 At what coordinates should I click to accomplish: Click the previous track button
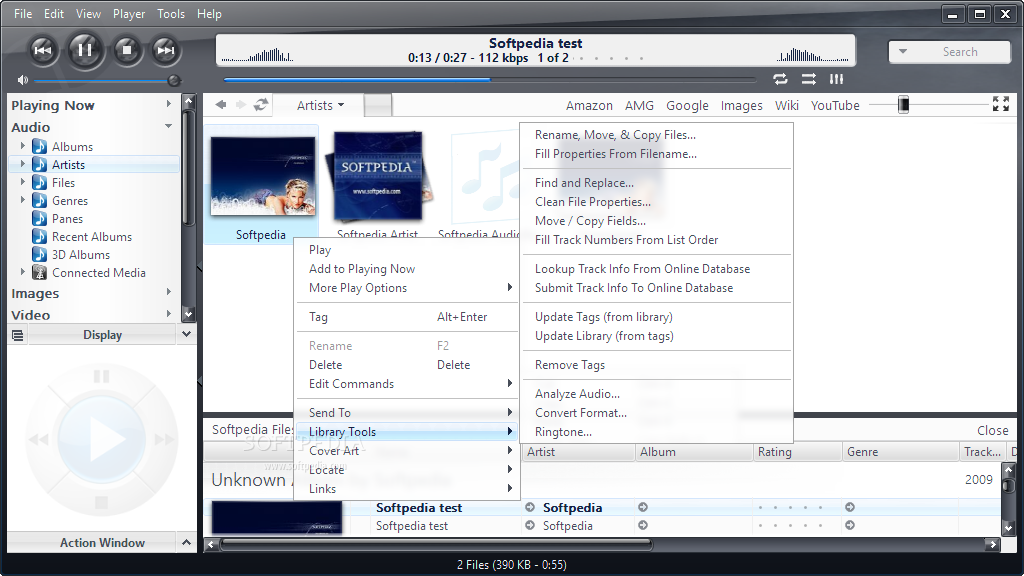click(43, 50)
